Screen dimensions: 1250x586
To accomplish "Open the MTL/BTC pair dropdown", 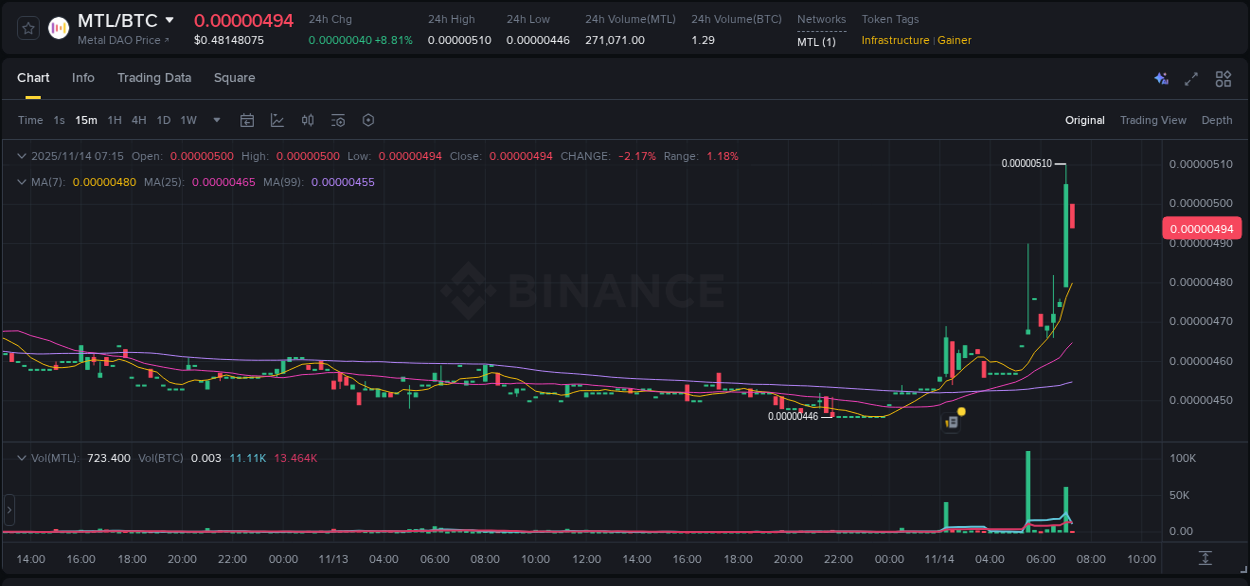I will pyautogui.click(x=170, y=19).
